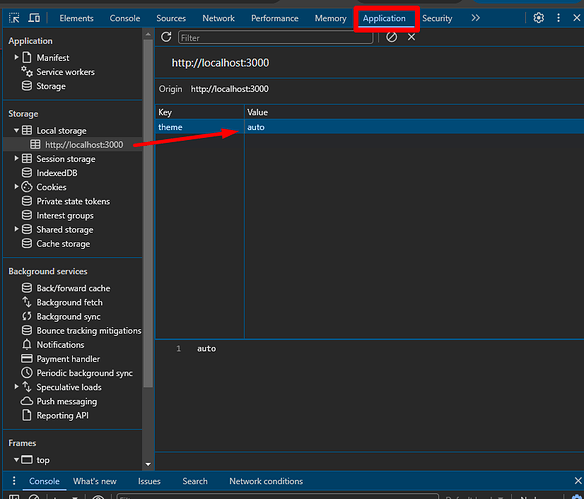Click the sidebar scroll down arrow

[x=148, y=464]
